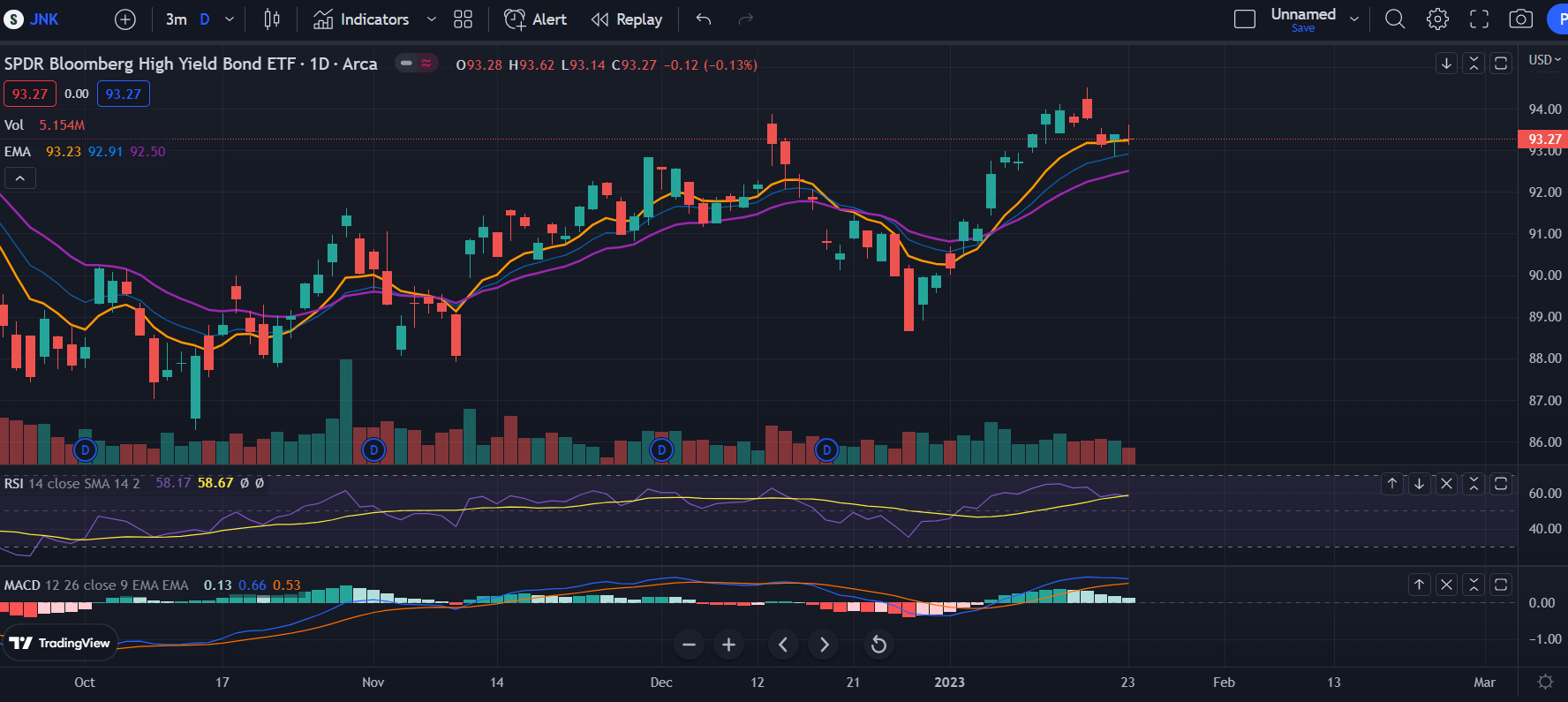The width and height of the screenshot is (1568, 702).
Task: Select the D daily interval
Action: click(205, 19)
